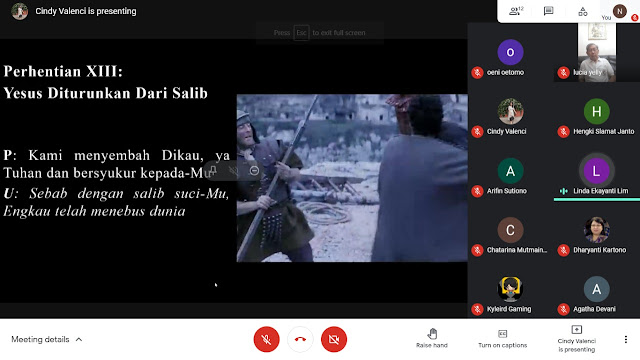
Task: Expand Meeting details chevron
Action: pos(79,339)
